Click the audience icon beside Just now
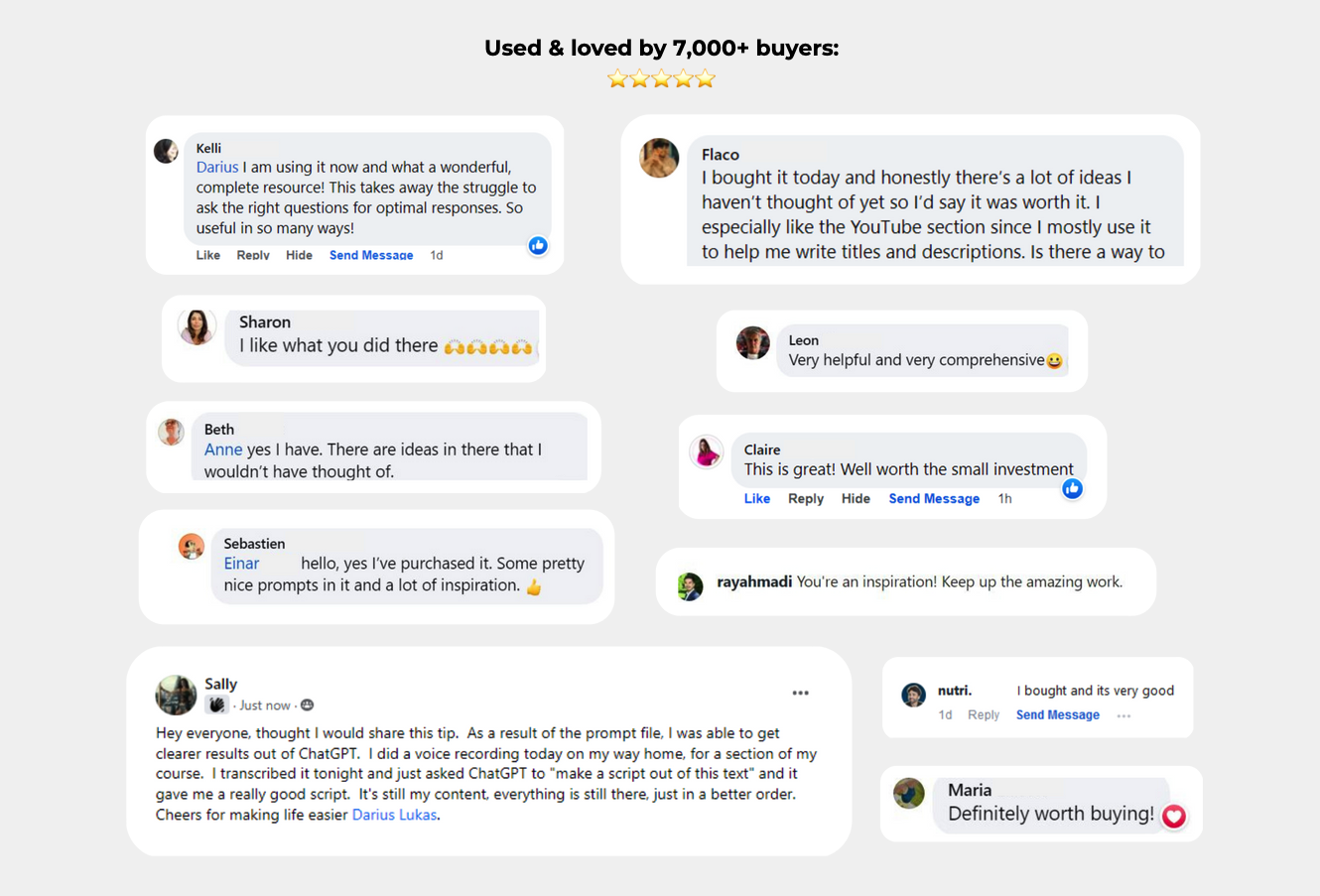 (308, 705)
